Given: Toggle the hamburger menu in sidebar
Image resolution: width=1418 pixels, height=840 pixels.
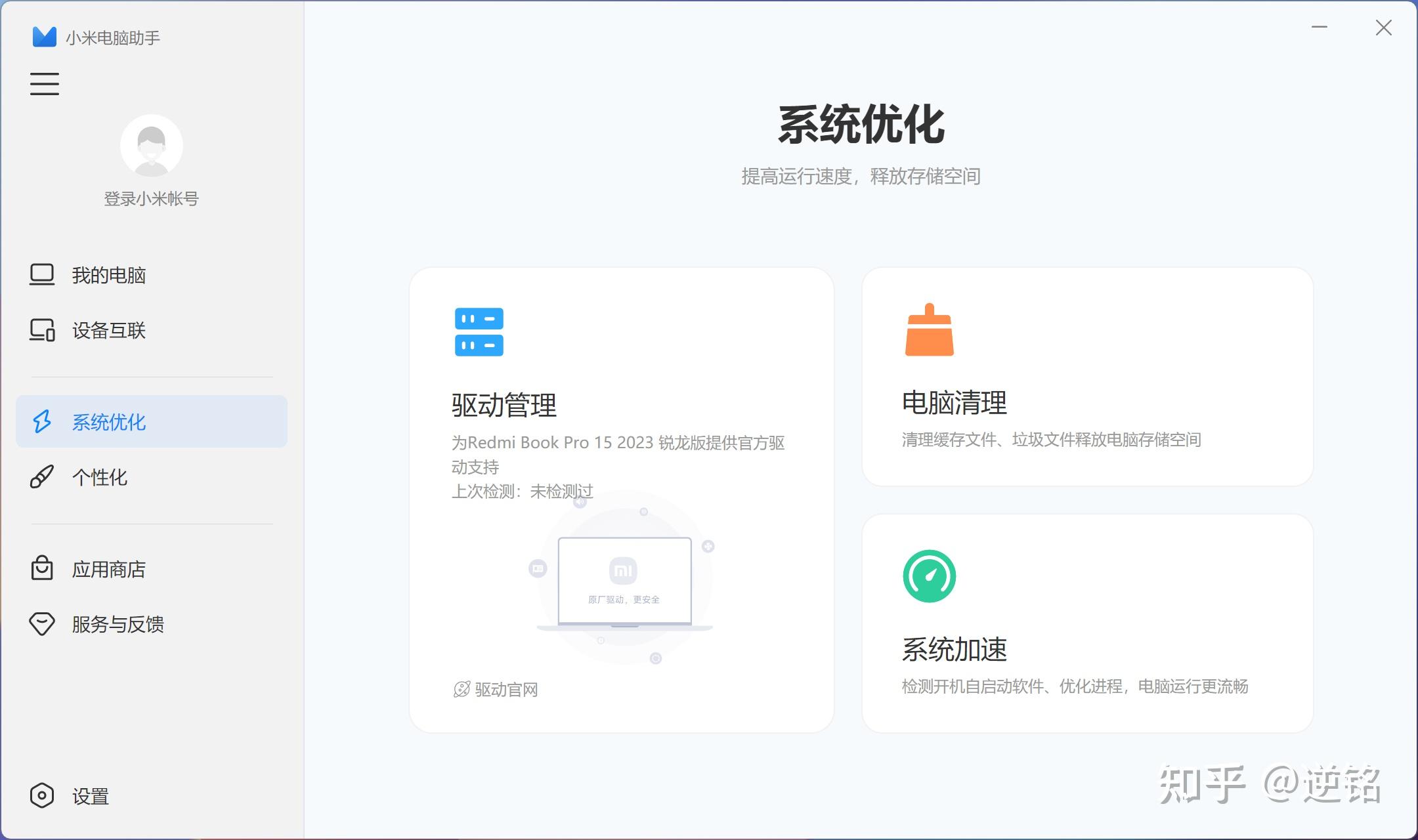Looking at the screenshot, I should [45, 84].
